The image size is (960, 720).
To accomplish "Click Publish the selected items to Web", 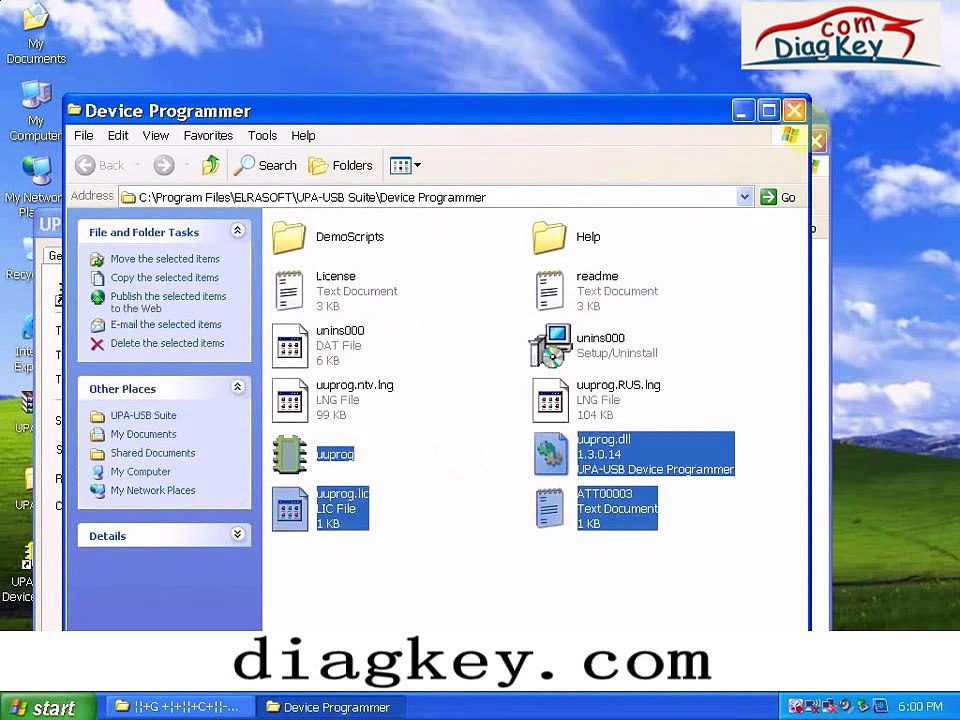I will [168, 302].
